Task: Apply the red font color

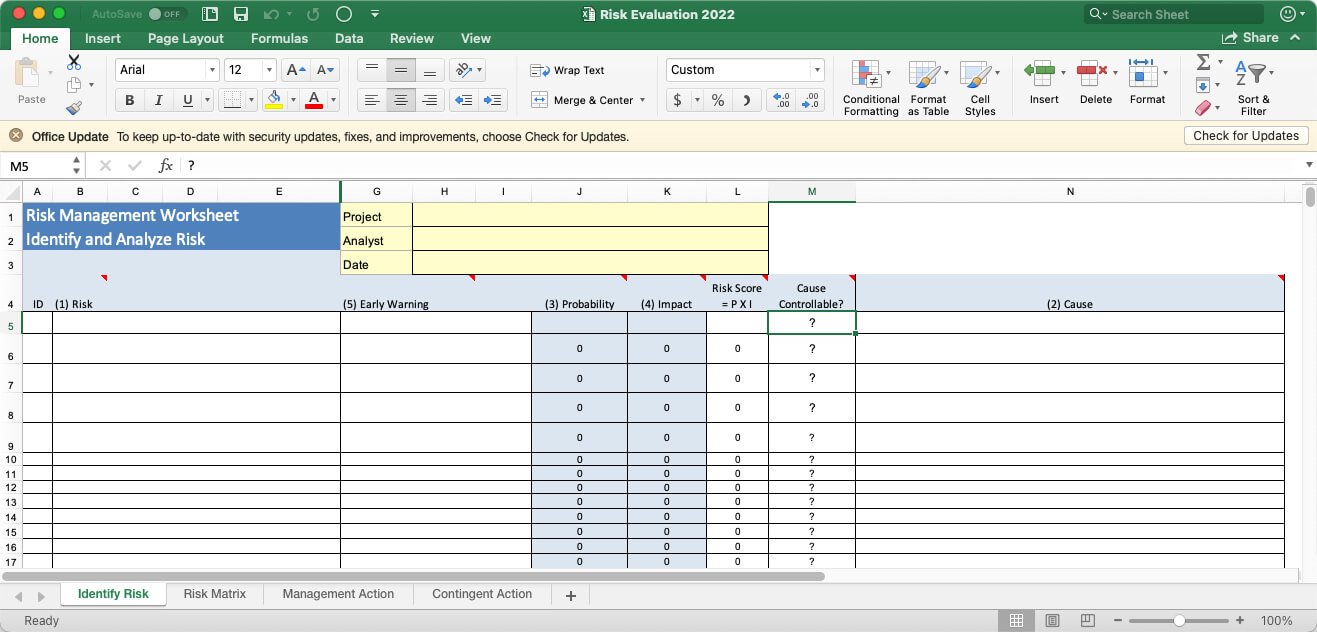Action: (x=314, y=100)
